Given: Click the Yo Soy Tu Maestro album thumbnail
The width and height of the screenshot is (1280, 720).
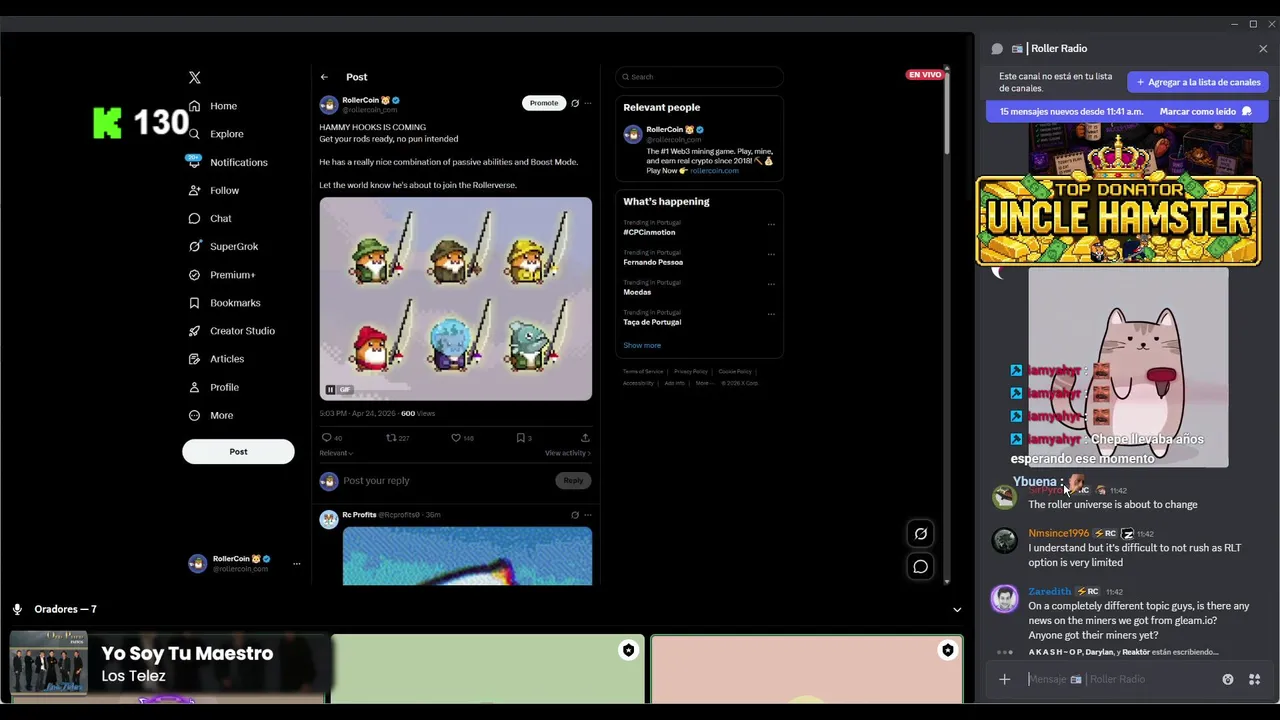Looking at the screenshot, I should (x=48, y=662).
